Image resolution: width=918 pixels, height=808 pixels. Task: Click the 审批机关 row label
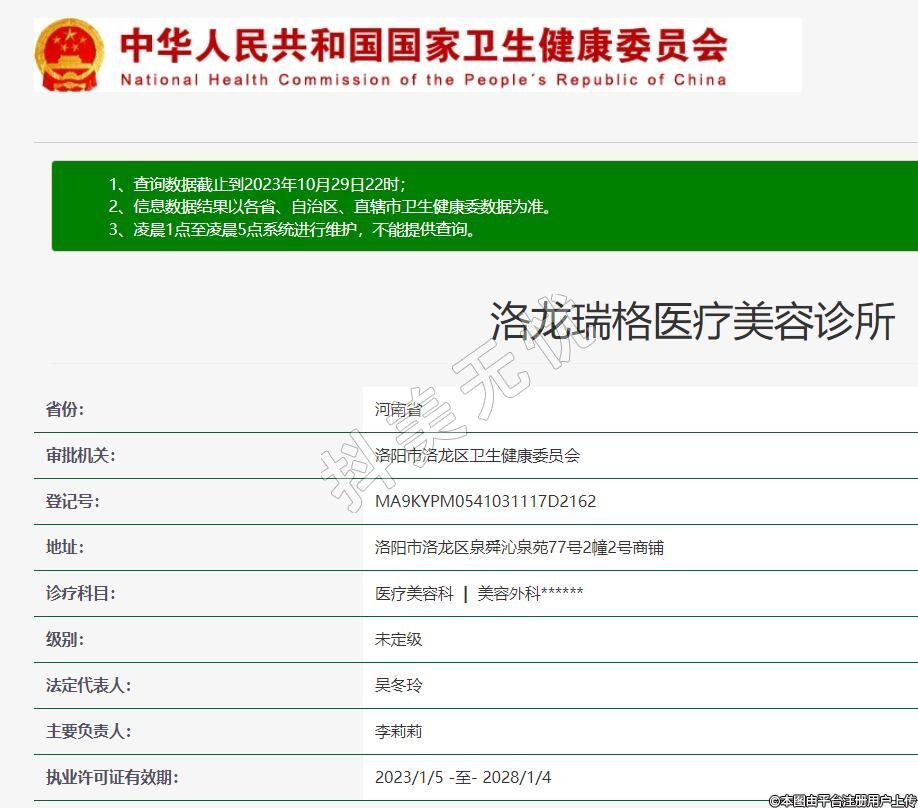click(81, 455)
